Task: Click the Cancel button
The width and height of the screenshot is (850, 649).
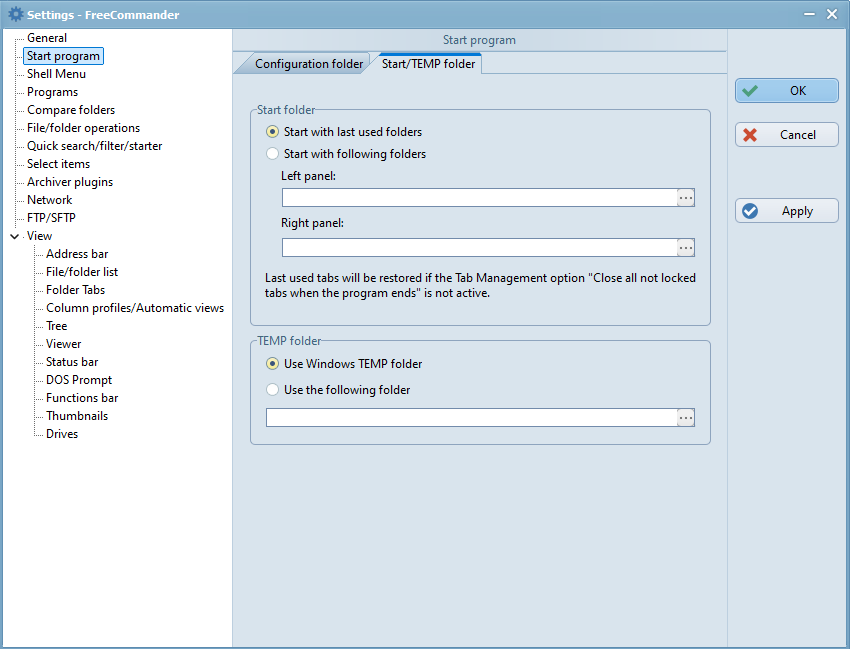Action: pyautogui.click(x=787, y=135)
